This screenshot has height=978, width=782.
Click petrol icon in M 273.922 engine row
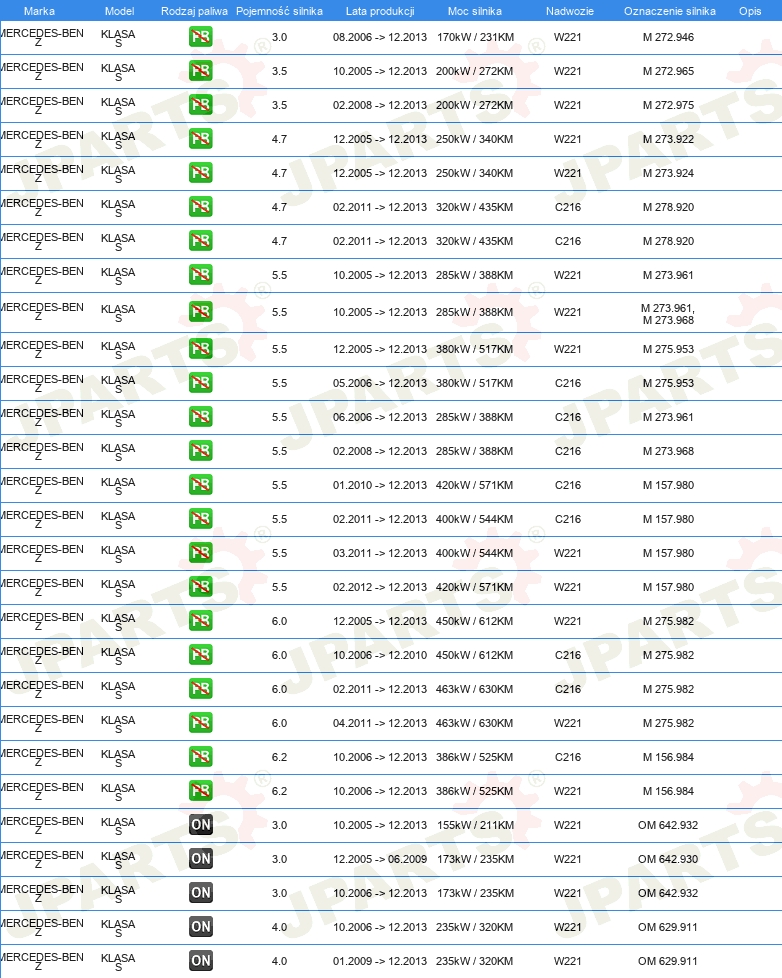[x=201, y=138]
